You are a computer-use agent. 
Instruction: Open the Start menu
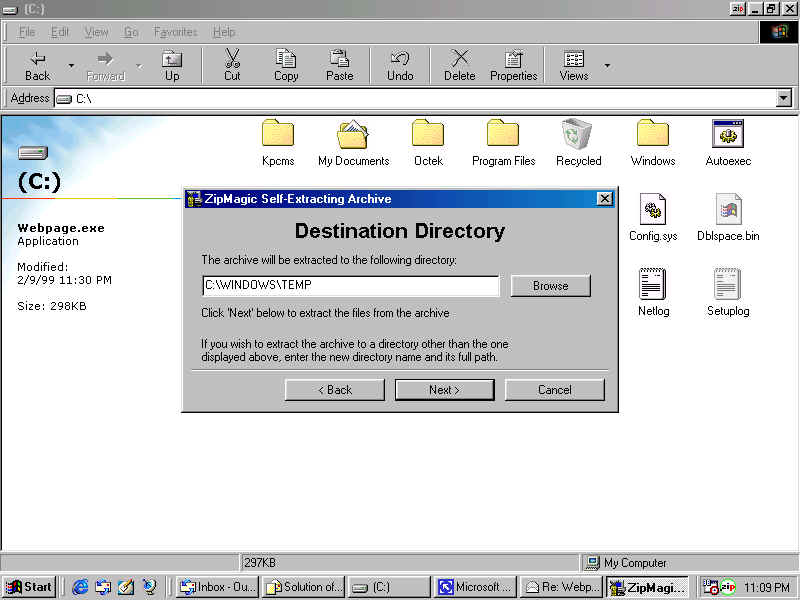pyautogui.click(x=29, y=587)
